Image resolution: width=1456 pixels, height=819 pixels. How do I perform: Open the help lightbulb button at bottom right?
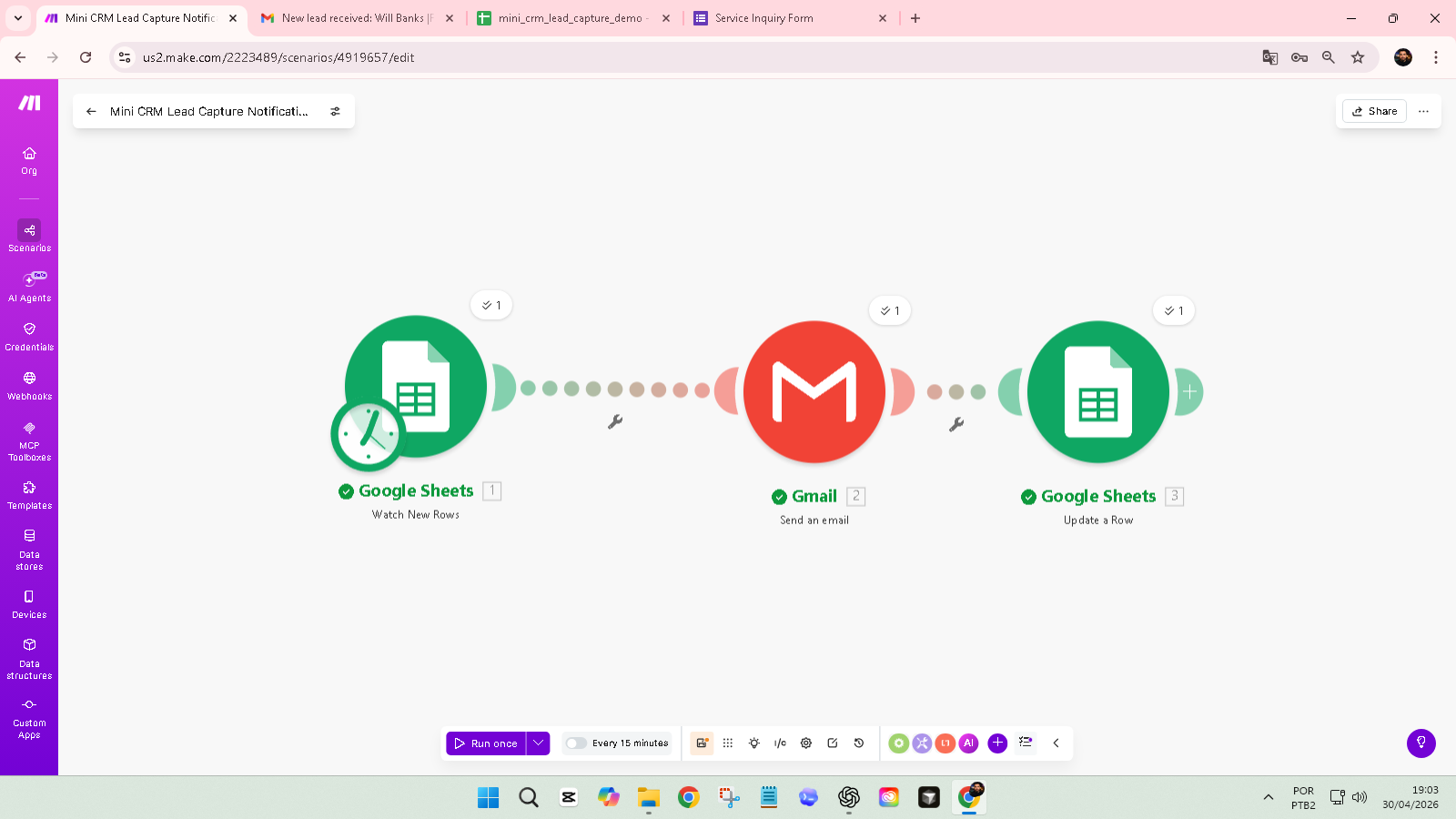(1421, 743)
